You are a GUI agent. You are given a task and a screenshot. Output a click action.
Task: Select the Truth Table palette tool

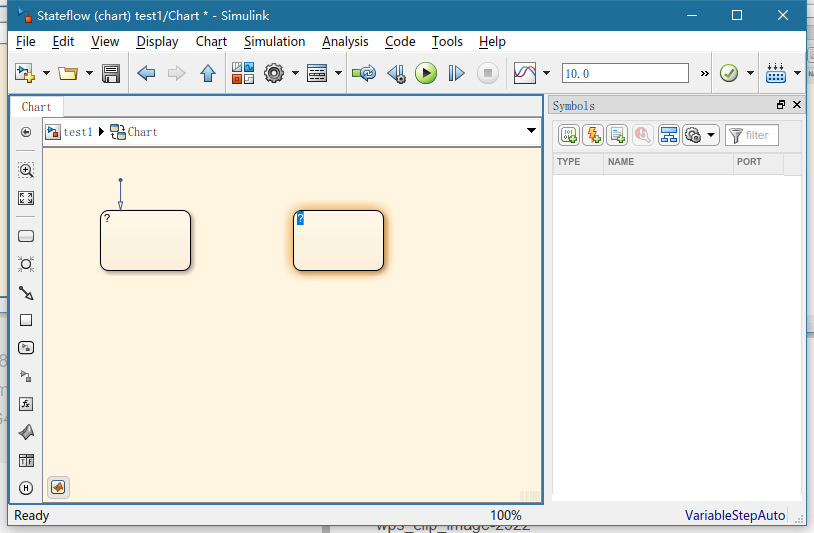26,460
